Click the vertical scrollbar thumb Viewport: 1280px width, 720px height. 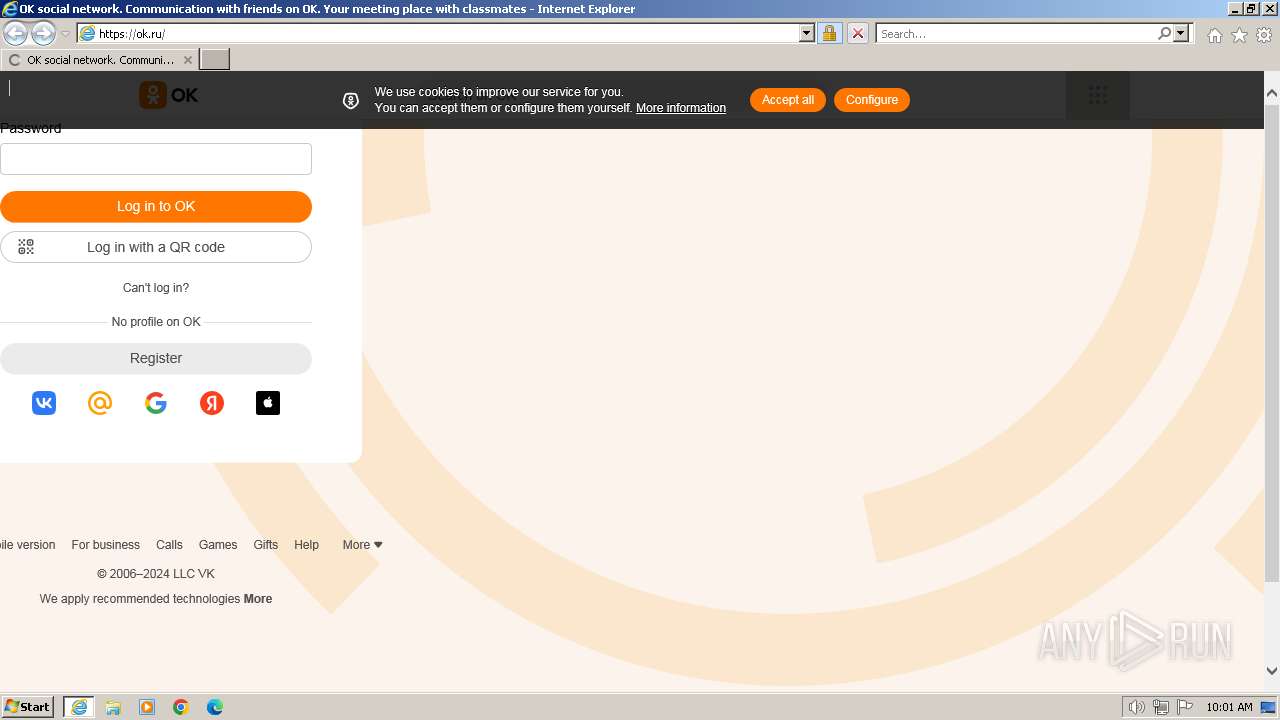click(1272, 342)
